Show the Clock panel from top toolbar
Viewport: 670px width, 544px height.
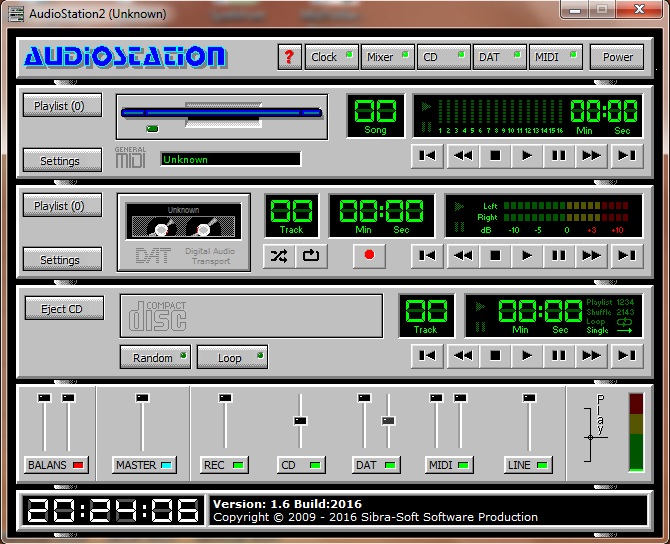pos(331,57)
